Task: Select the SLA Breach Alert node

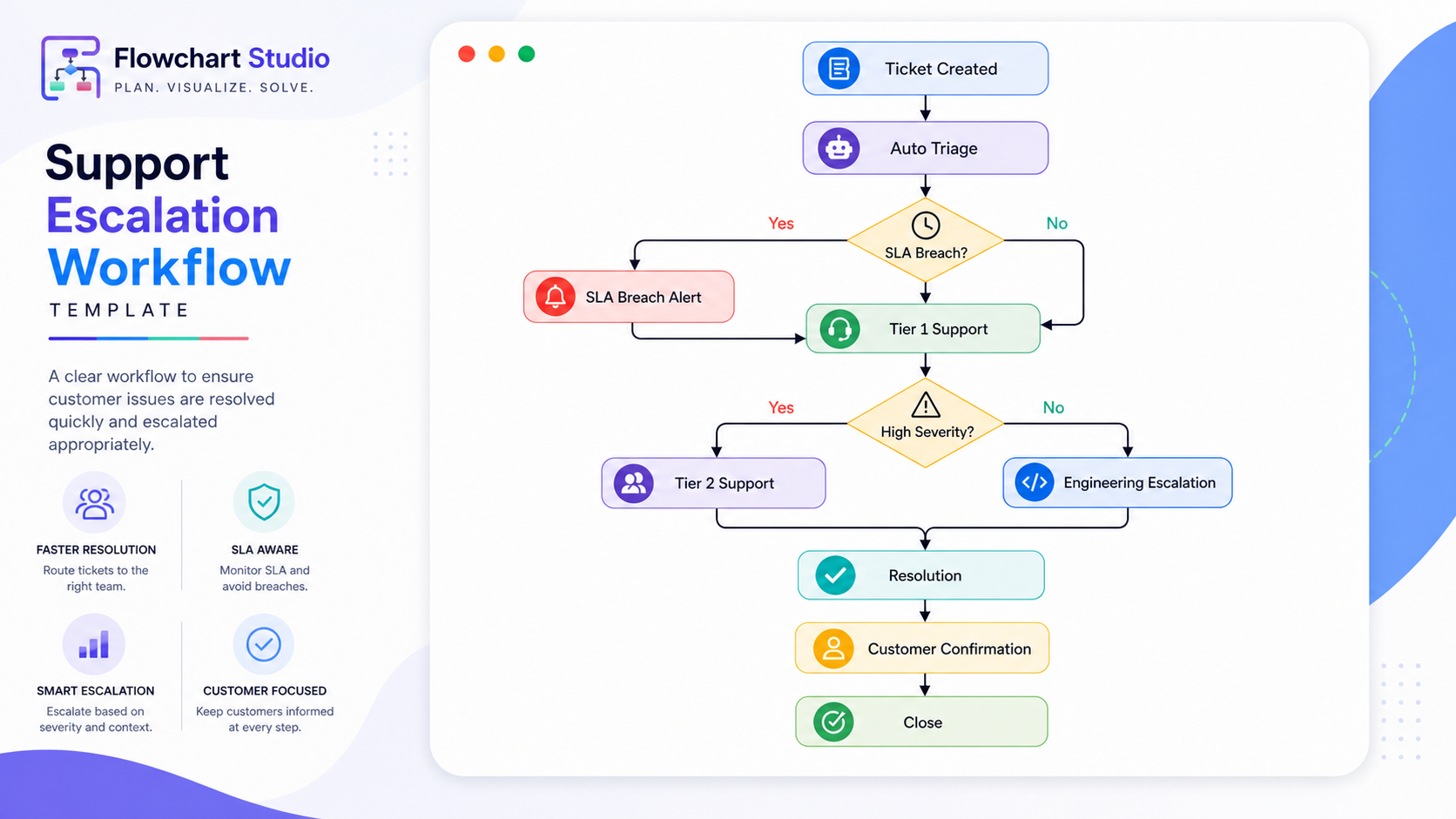Action: pos(629,297)
